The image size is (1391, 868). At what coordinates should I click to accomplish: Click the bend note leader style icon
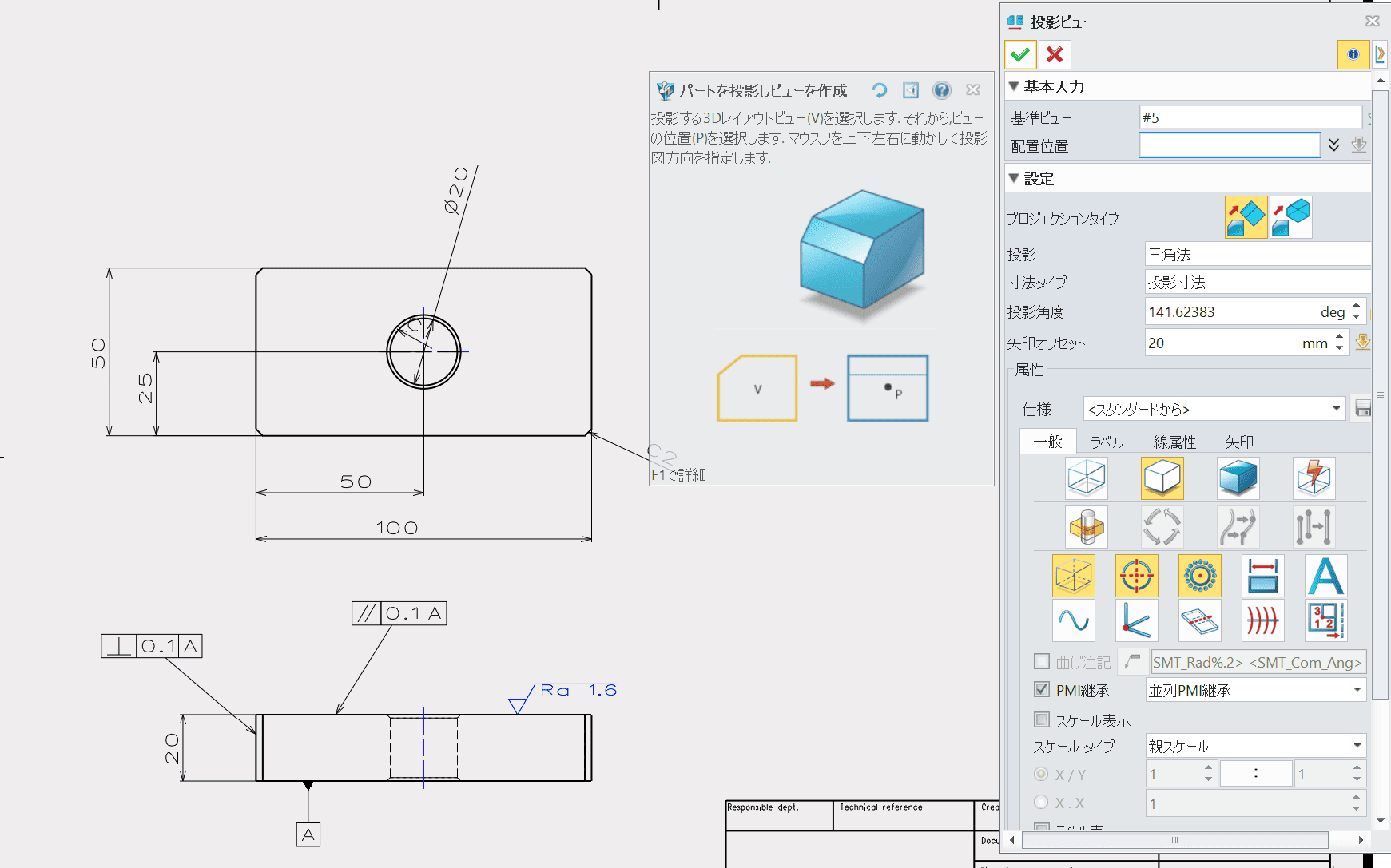[1131, 661]
